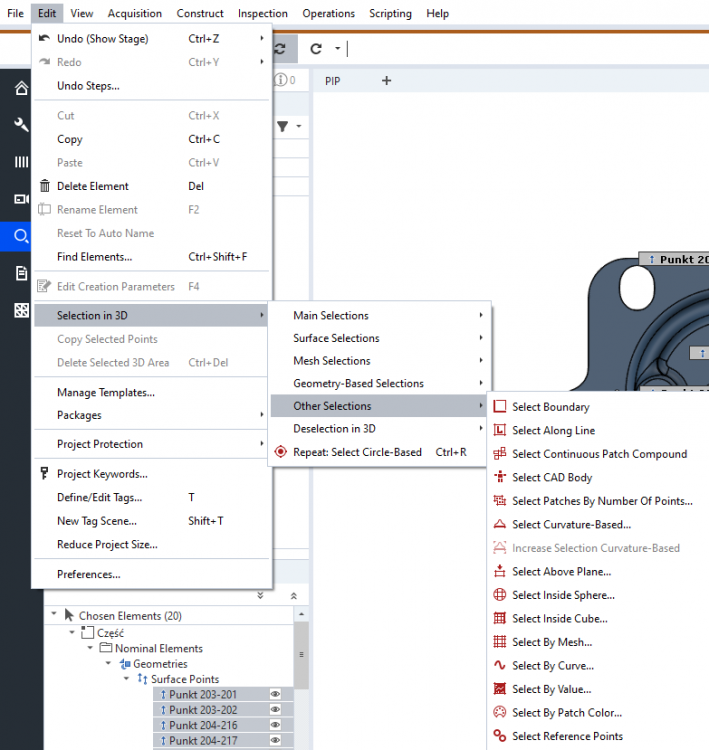Click the Select Above Plane icon
Image resolution: width=709 pixels, height=750 pixels.
pos(499,571)
